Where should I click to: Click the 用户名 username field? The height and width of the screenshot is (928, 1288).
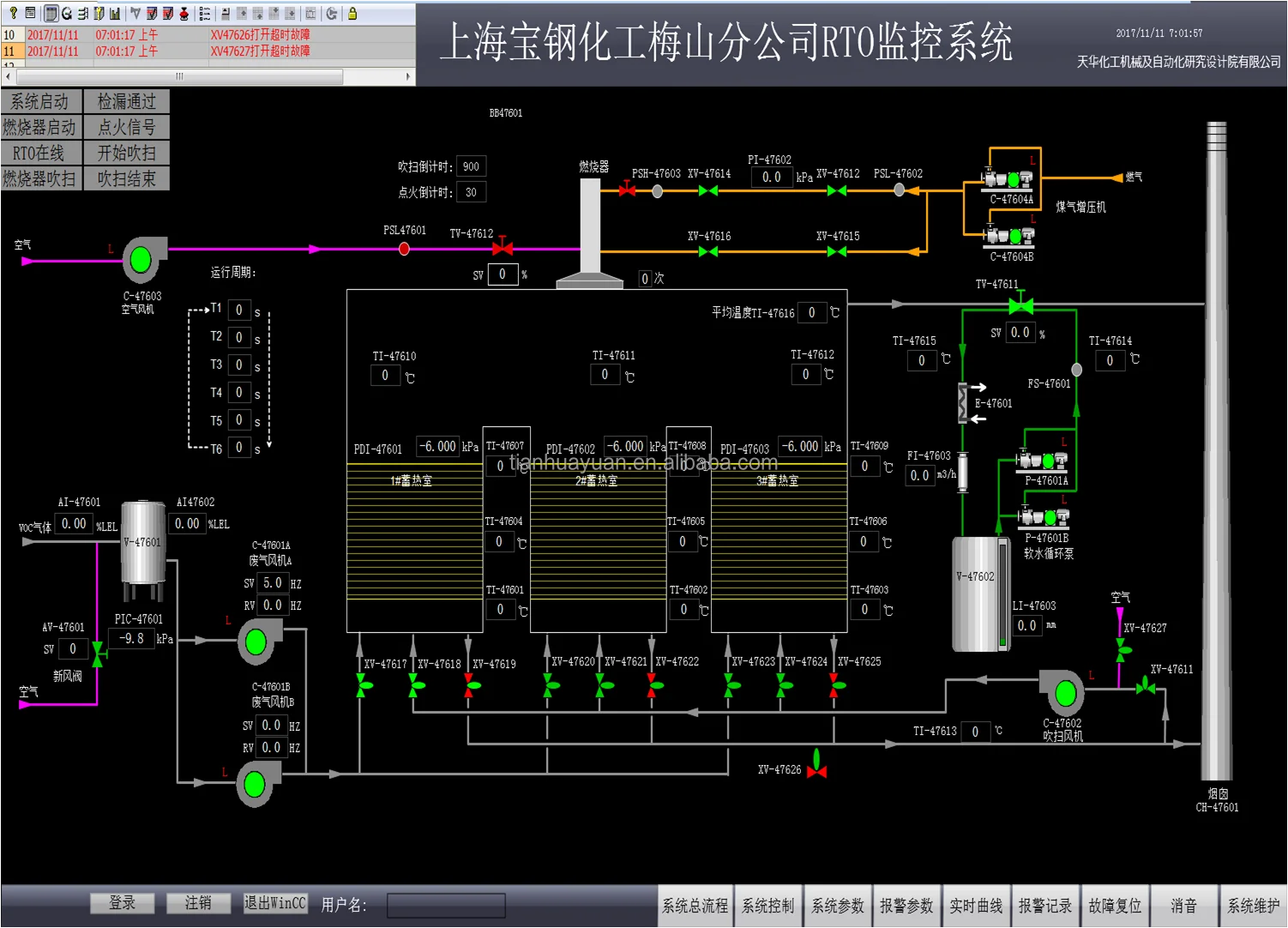(x=446, y=905)
